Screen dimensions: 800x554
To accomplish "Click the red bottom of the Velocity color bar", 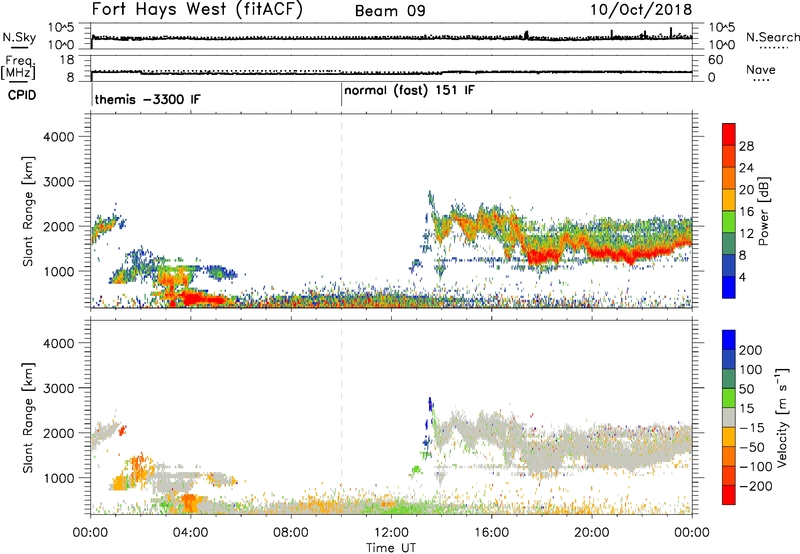I will point(729,495).
